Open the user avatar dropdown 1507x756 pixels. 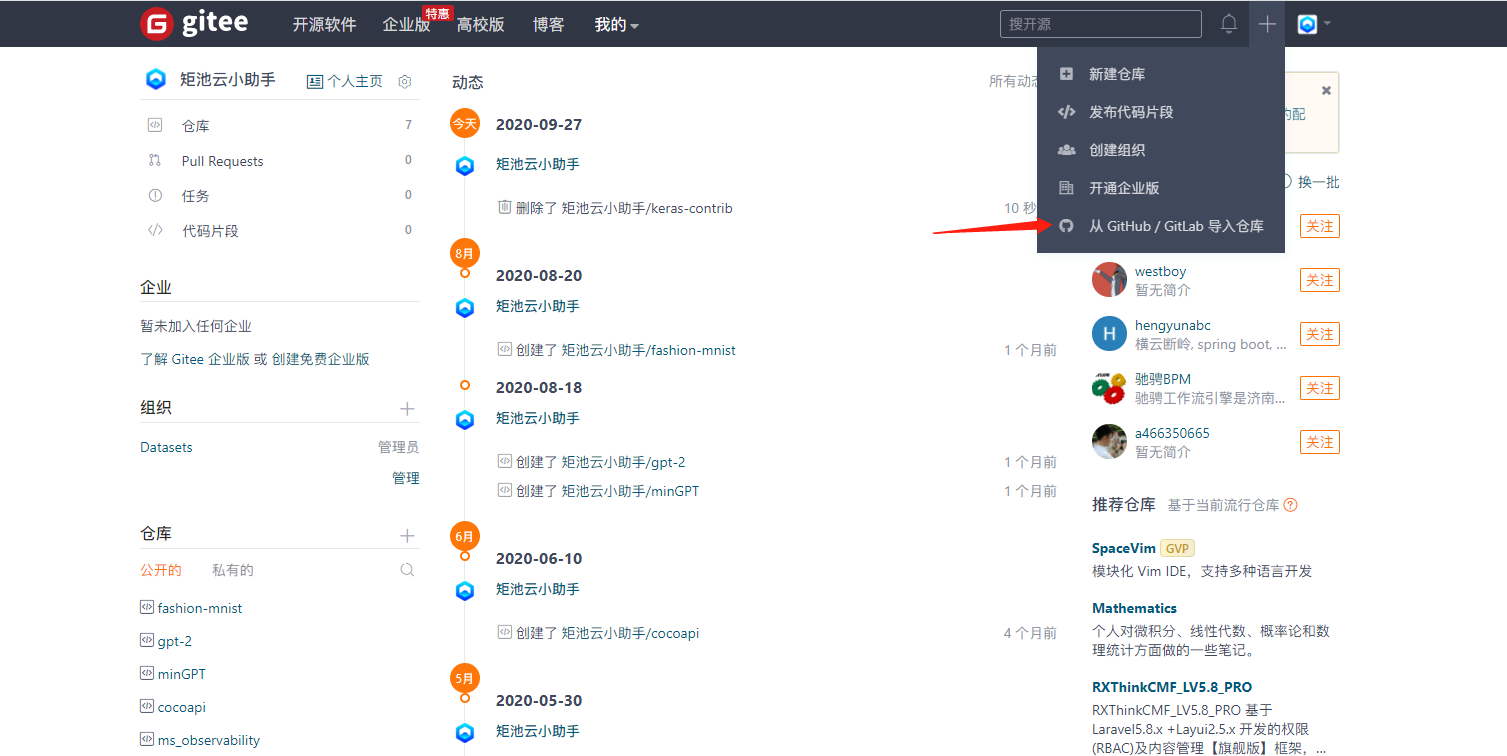[1313, 24]
